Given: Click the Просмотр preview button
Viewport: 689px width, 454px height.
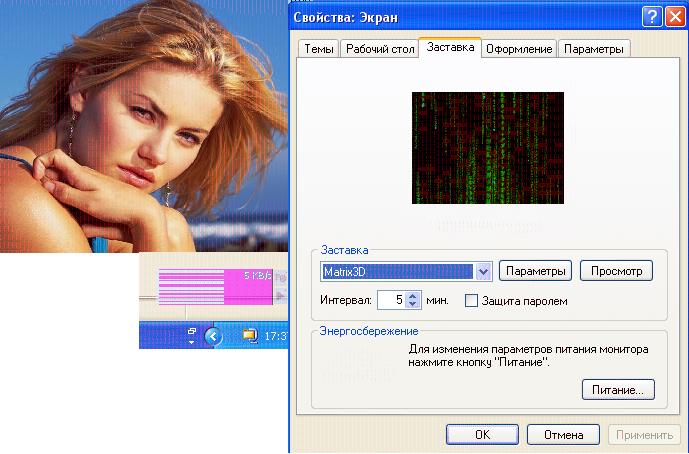Looking at the screenshot, I should pos(616,271).
